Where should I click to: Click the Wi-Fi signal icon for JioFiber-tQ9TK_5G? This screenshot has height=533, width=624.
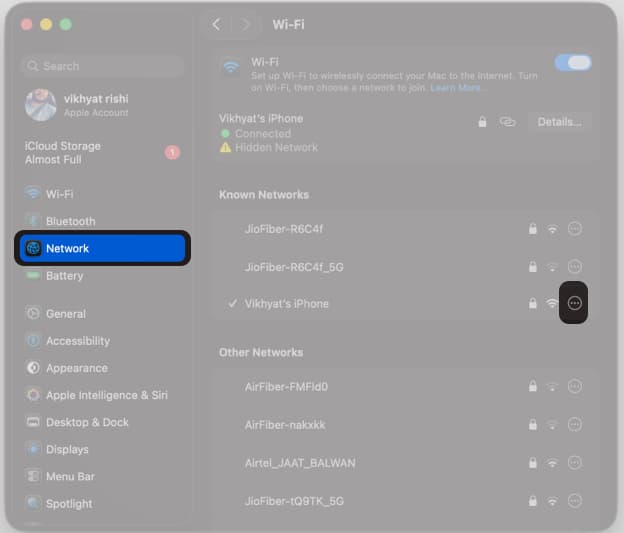pyautogui.click(x=552, y=502)
